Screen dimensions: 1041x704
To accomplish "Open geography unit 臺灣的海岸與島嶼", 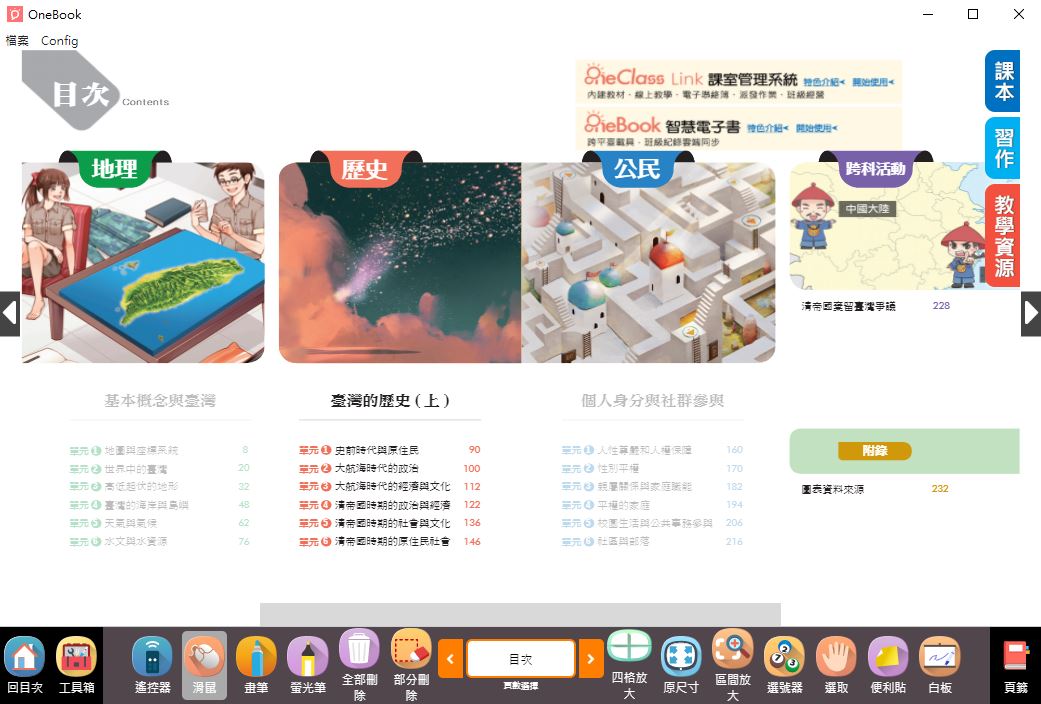I will coord(159,505).
